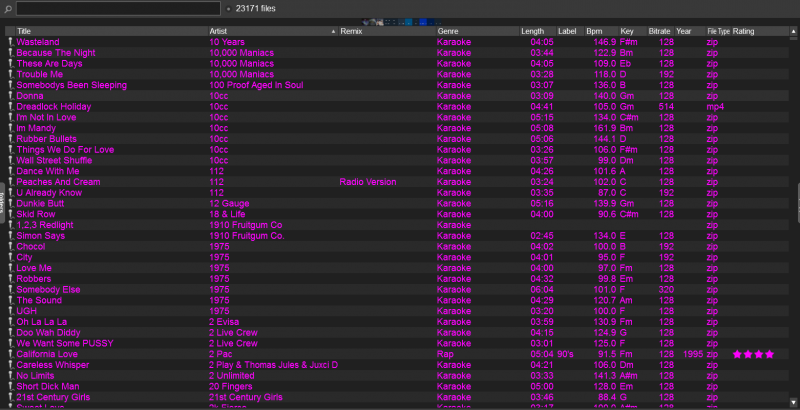Viewport: 800px width, 410px height.
Task: Click microphone icon for Things We Do For Love
Action: tap(10, 149)
